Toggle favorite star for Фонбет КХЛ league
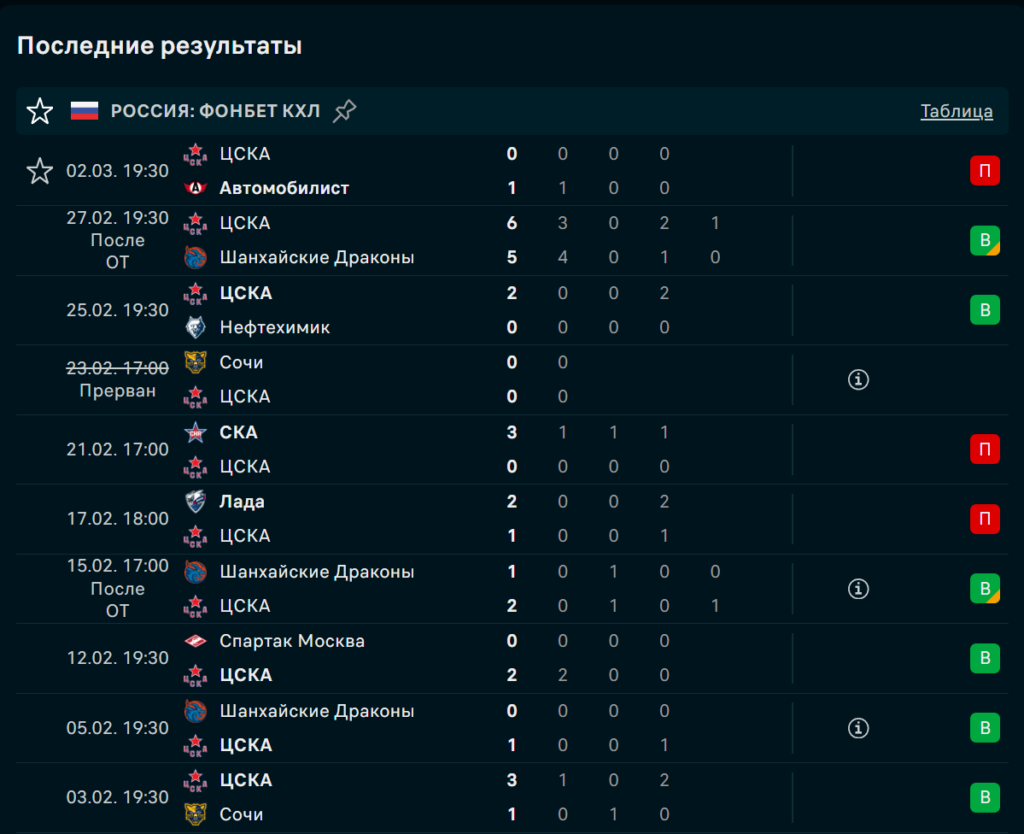1024x834 pixels. (40, 111)
